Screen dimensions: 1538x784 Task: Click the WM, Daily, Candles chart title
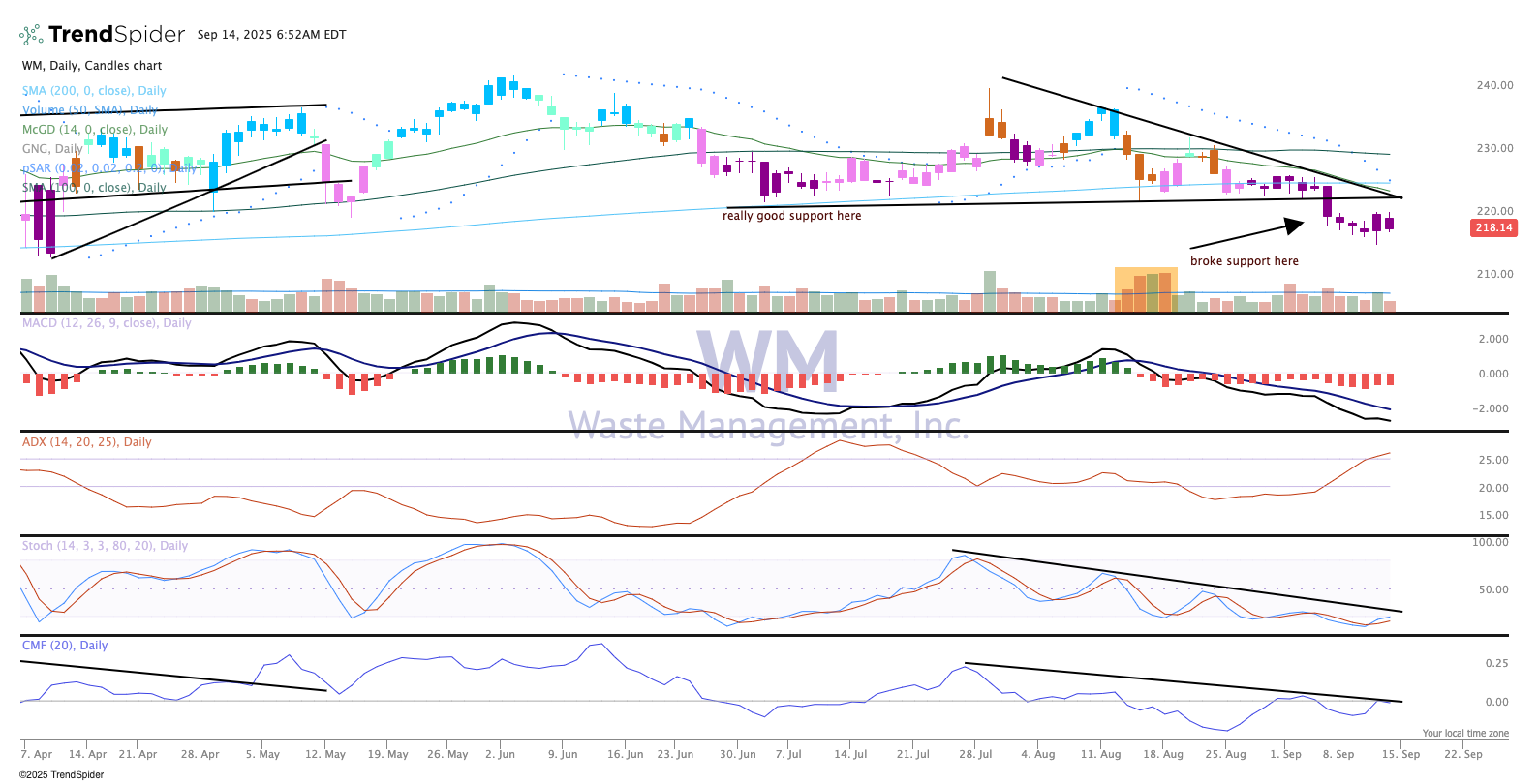[92, 66]
